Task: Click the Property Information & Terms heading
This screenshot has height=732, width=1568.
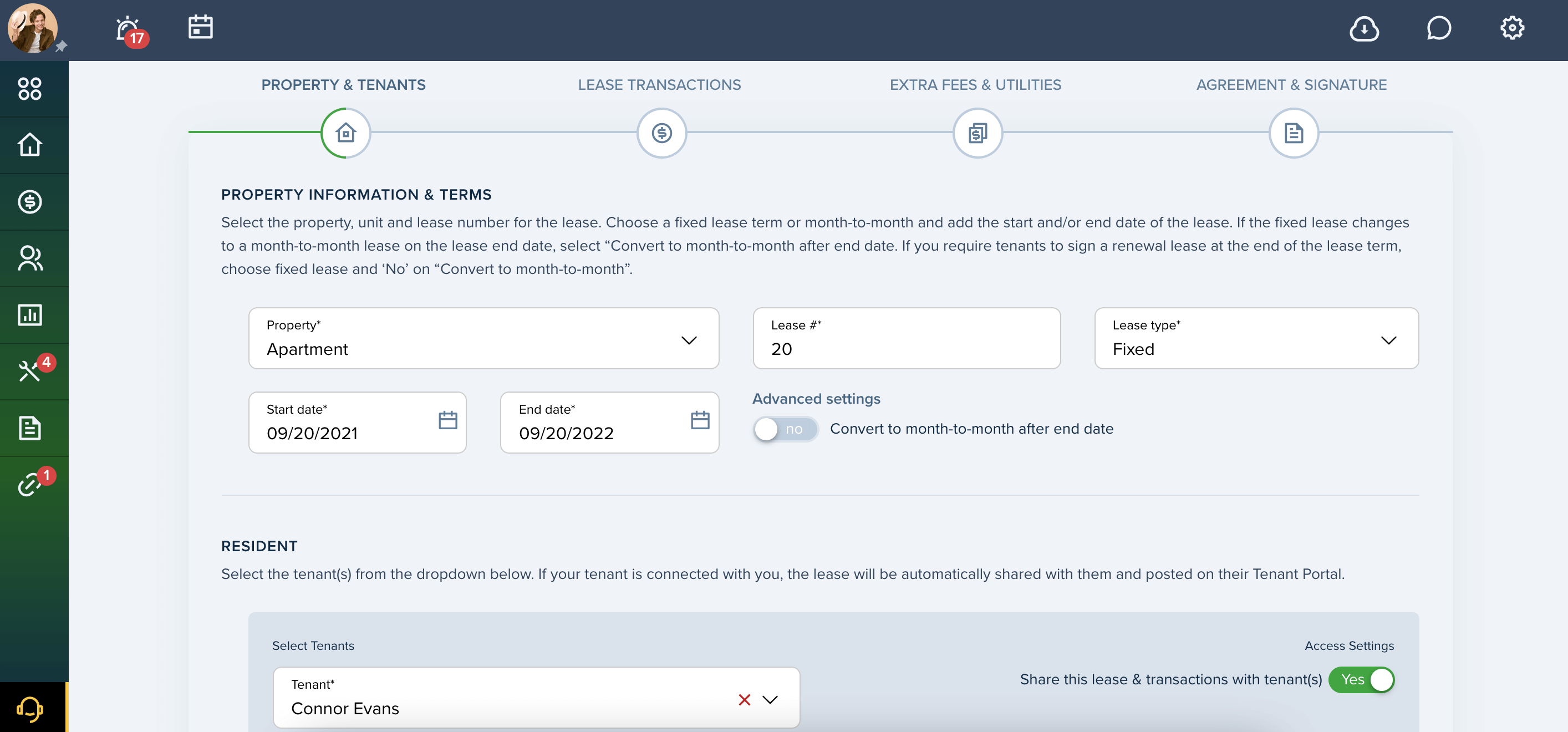Action: coord(356,195)
